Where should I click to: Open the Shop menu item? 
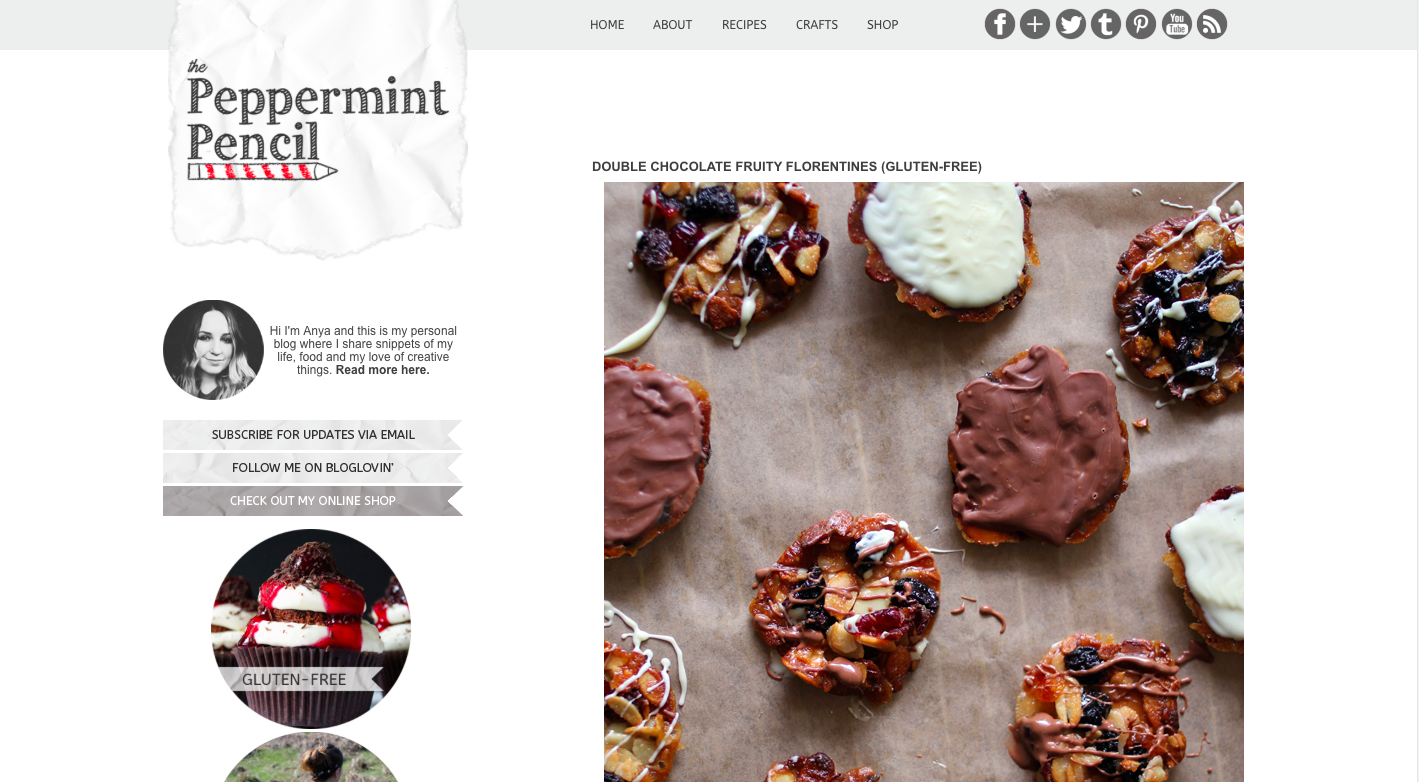(883, 25)
